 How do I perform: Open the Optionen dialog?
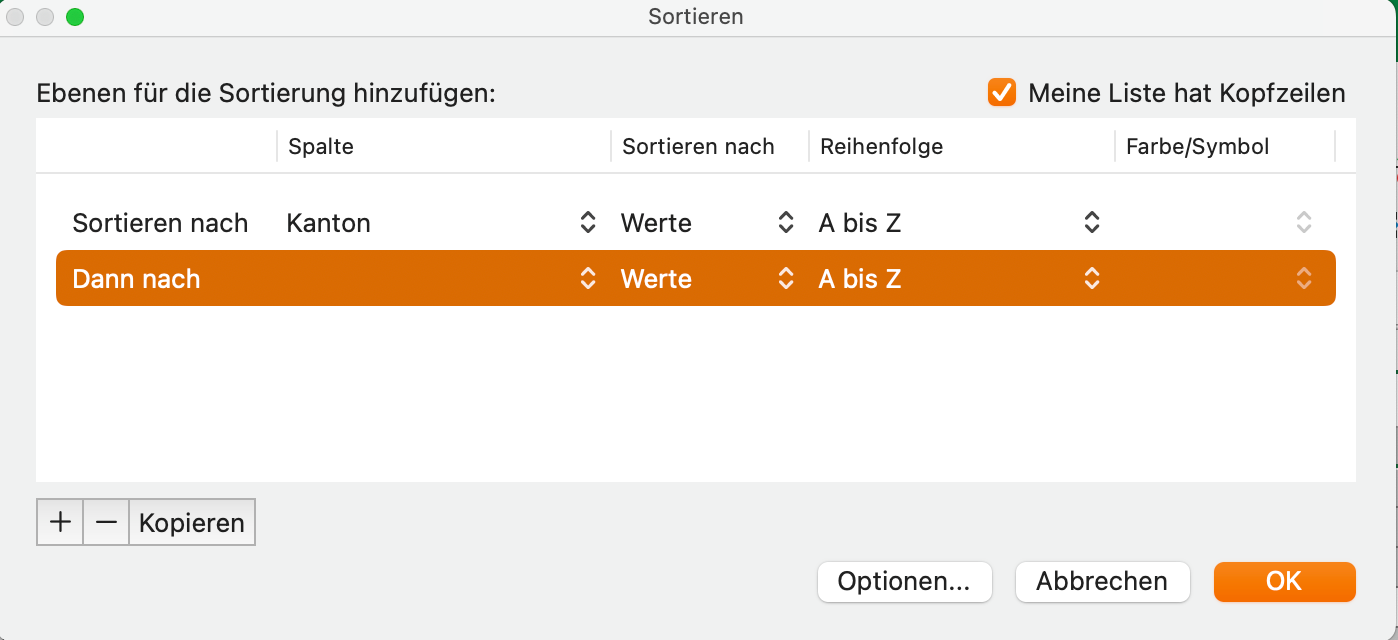[904, 581]
